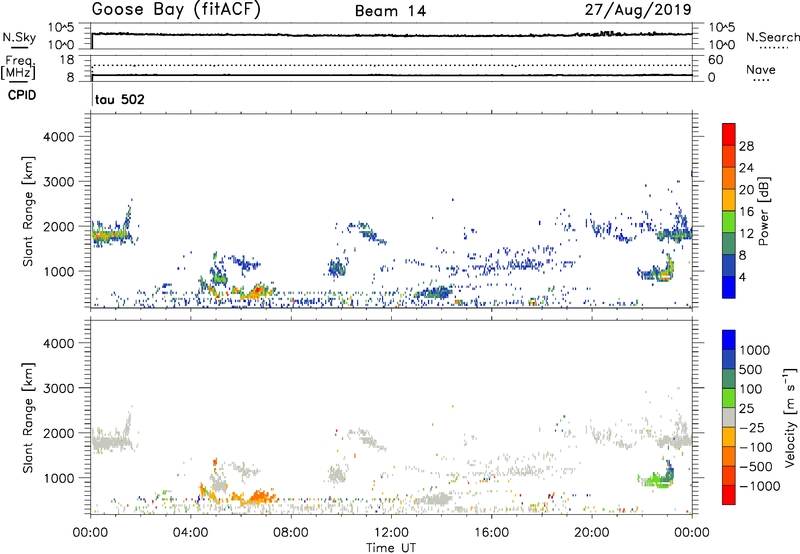Pick the red segment of Power color bar
Screen dimensions: 800x554
tap(729, 134)
